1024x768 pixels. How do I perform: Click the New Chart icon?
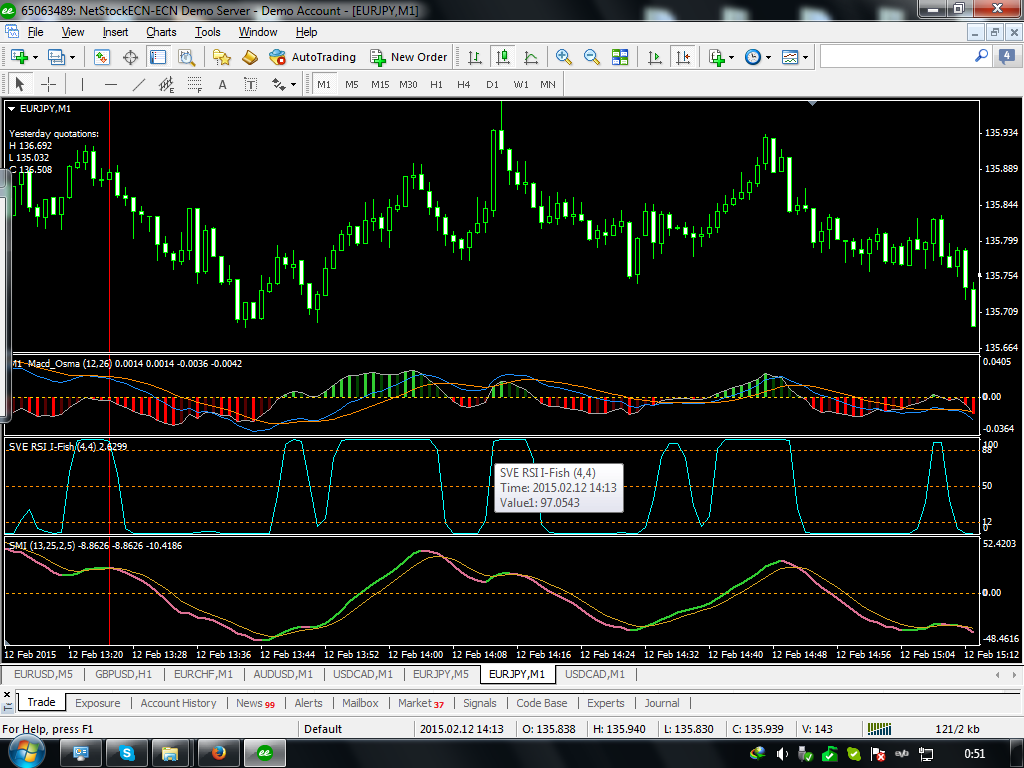(19, 57)
